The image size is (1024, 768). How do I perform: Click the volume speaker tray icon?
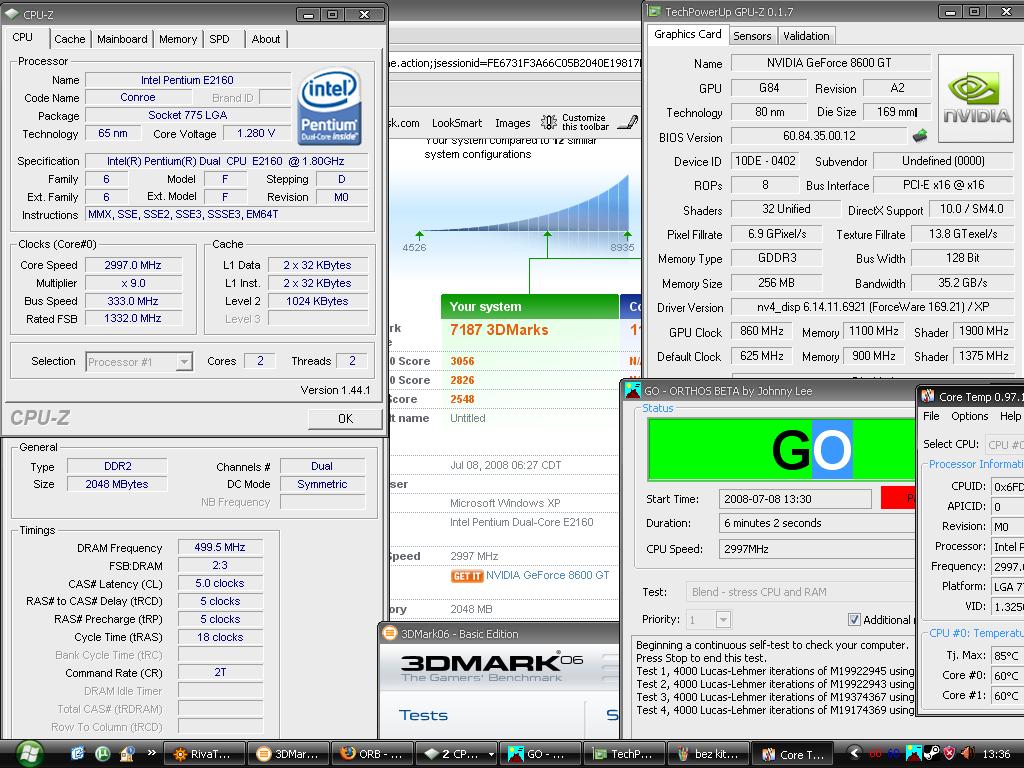click(967, 753)
